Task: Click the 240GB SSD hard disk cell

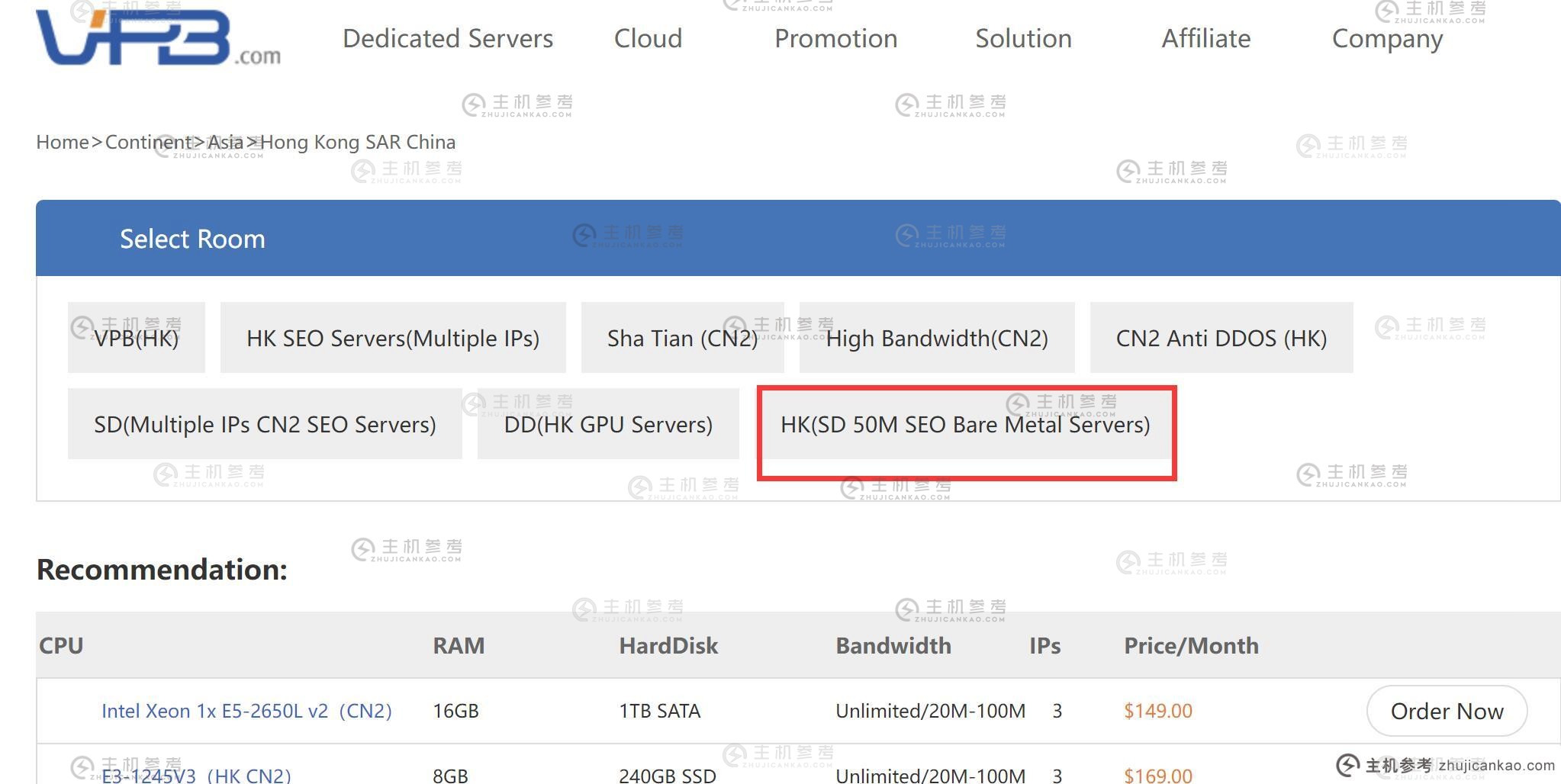Action: click(668, 776)
